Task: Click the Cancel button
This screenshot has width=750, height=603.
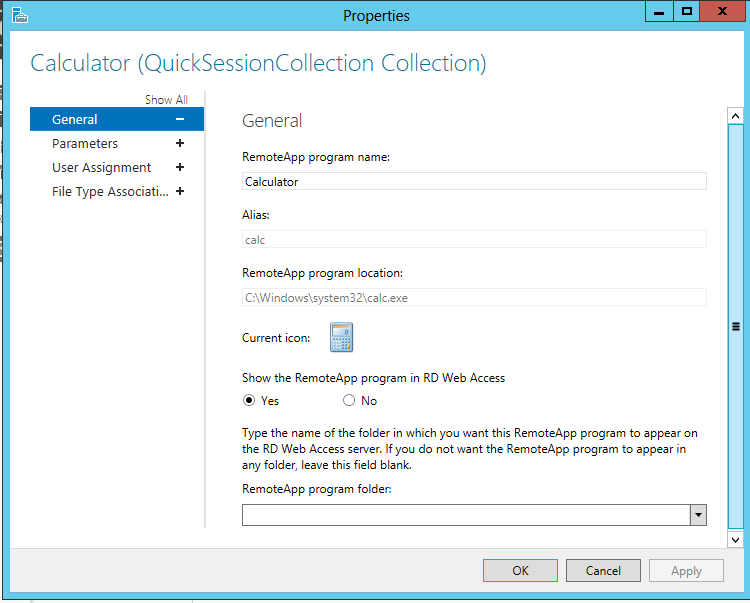Action: tap(603, 570)
